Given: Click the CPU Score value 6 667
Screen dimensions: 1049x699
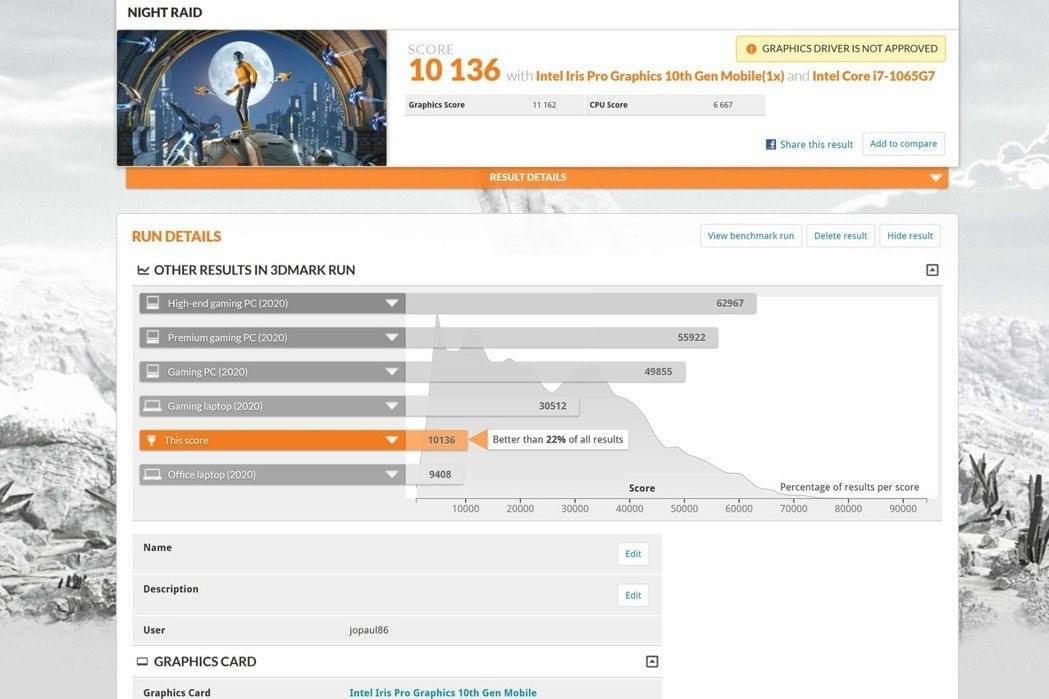Looking at the screenshot, I should click(723, 105).
